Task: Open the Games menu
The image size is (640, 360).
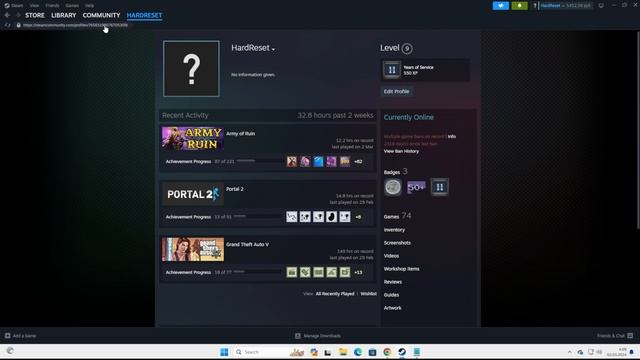Action: pos(72,5)
